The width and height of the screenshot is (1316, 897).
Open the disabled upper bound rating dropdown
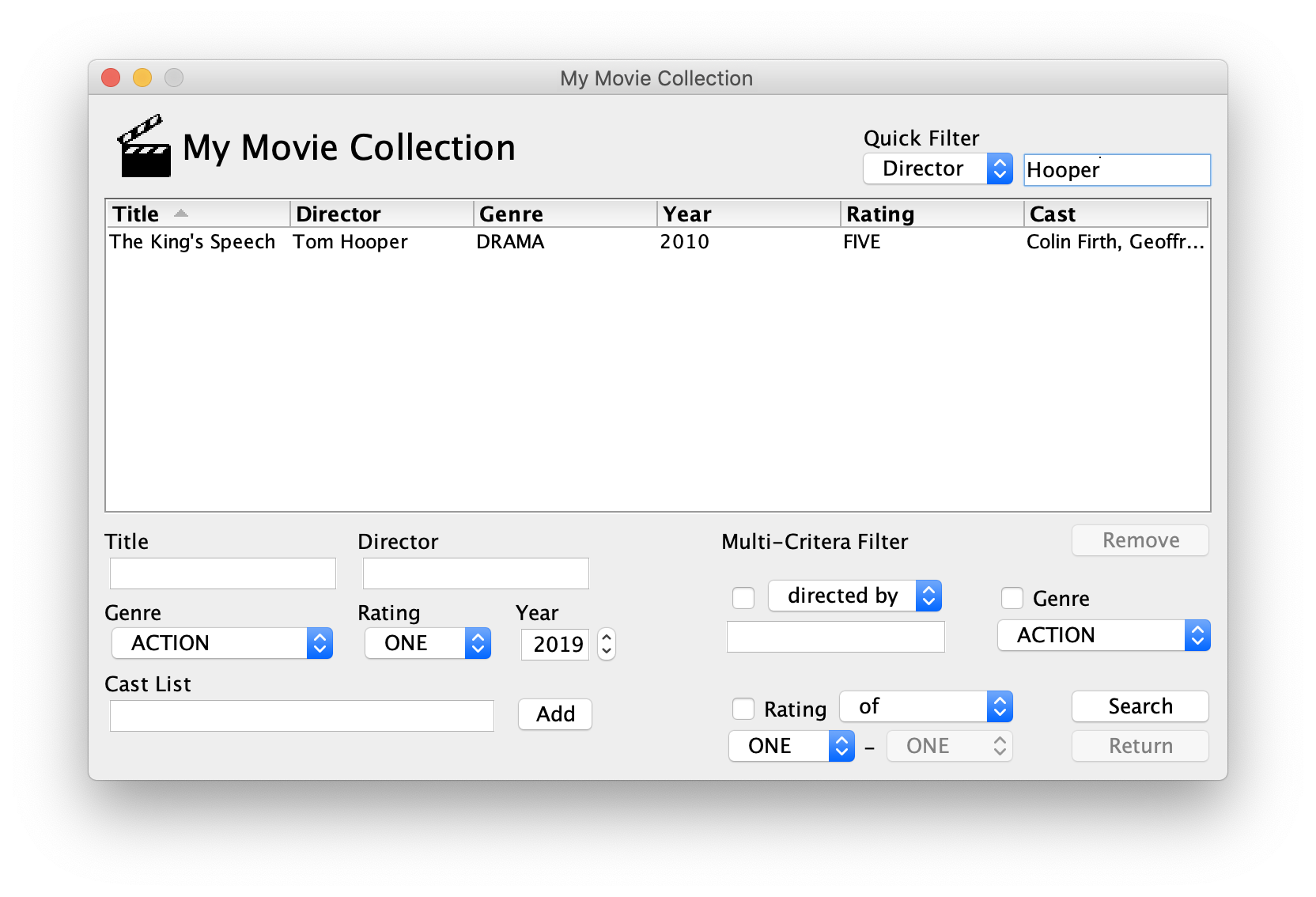[x=950, y=746]
